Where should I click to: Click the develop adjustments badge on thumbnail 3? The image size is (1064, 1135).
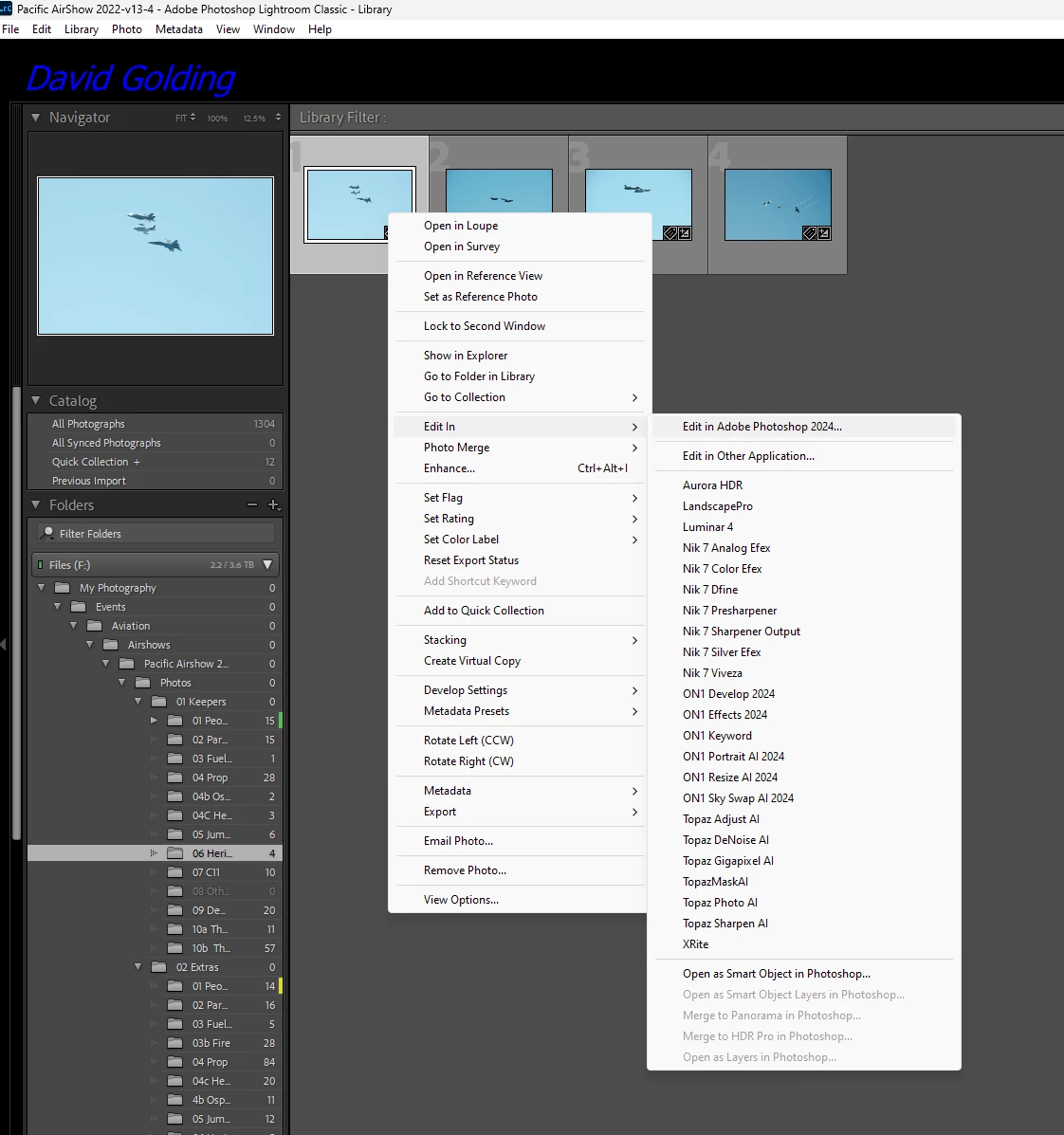(x=684, y=233)
